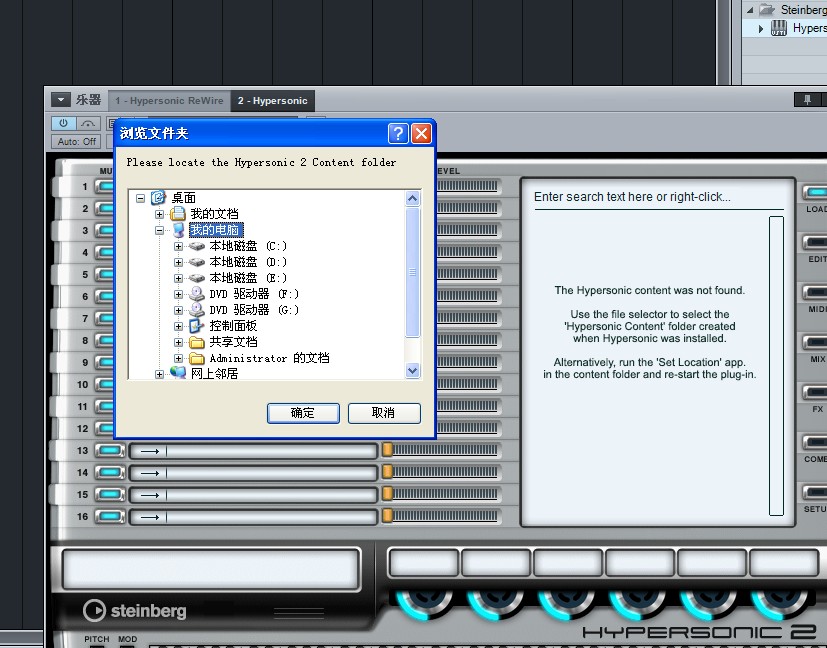The image size is (827, 648).
Task: Toggle mute LED for channel 16
Action: click(x=110, y=516)
